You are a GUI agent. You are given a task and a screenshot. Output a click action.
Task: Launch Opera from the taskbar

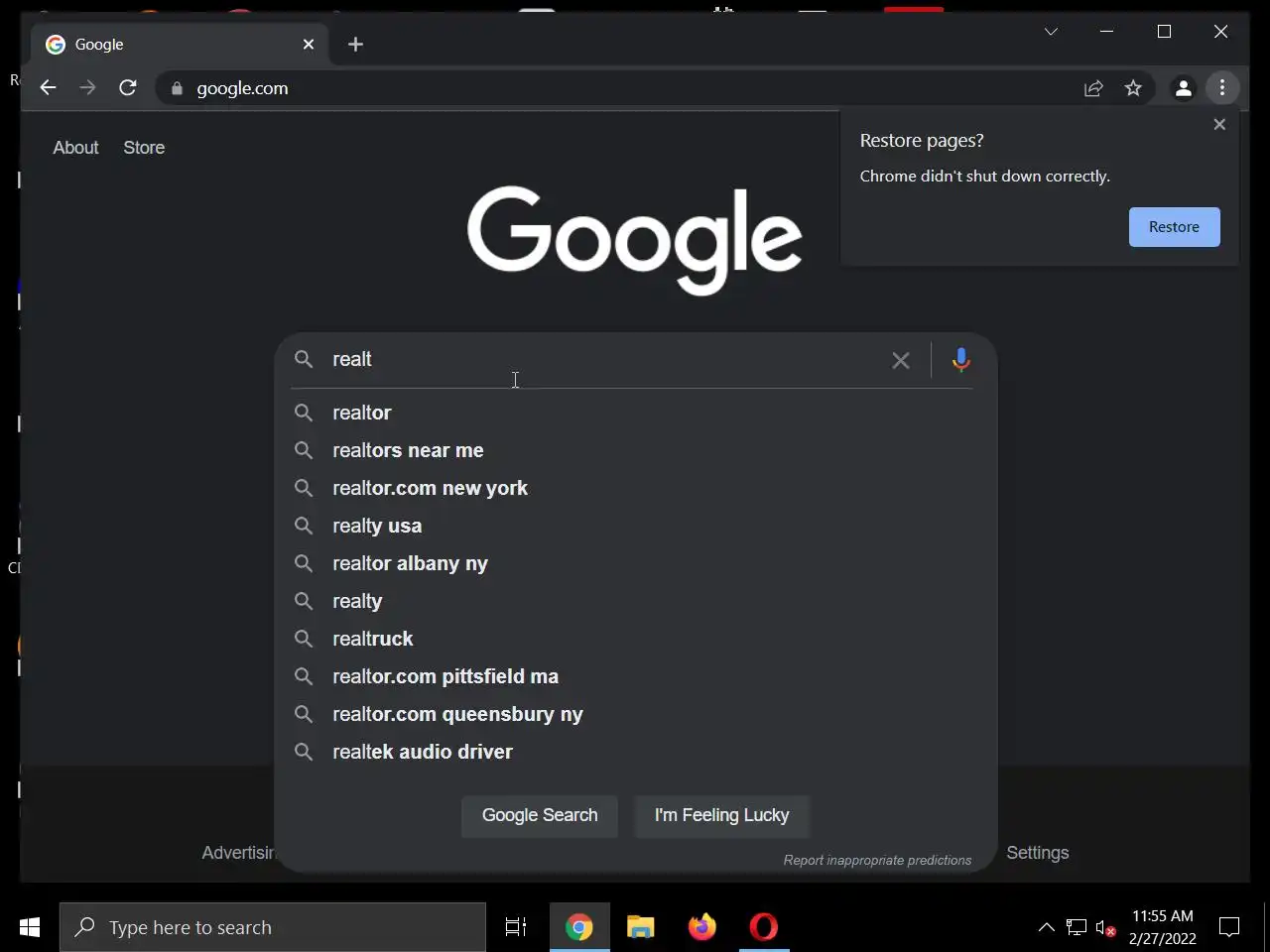764,927
